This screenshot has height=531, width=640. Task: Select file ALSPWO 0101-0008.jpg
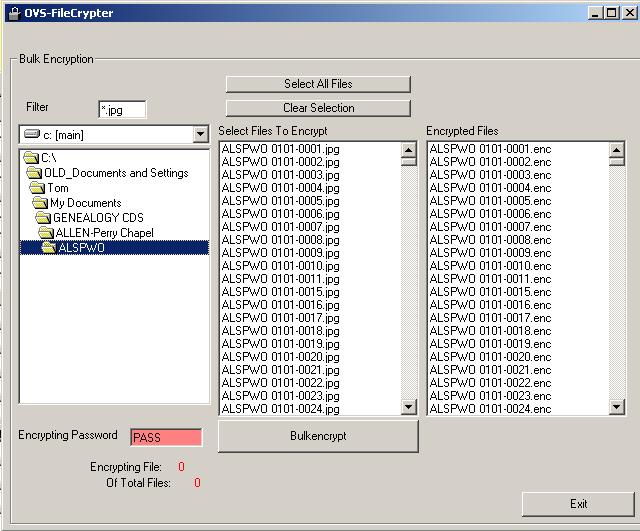(280, 240)
